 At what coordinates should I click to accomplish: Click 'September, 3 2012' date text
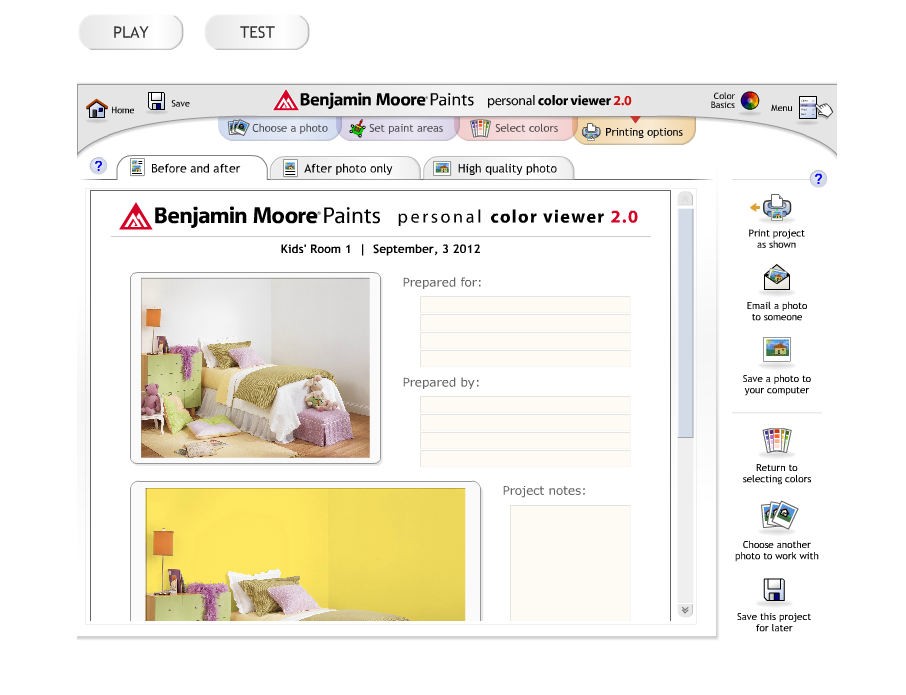[426, 249]
